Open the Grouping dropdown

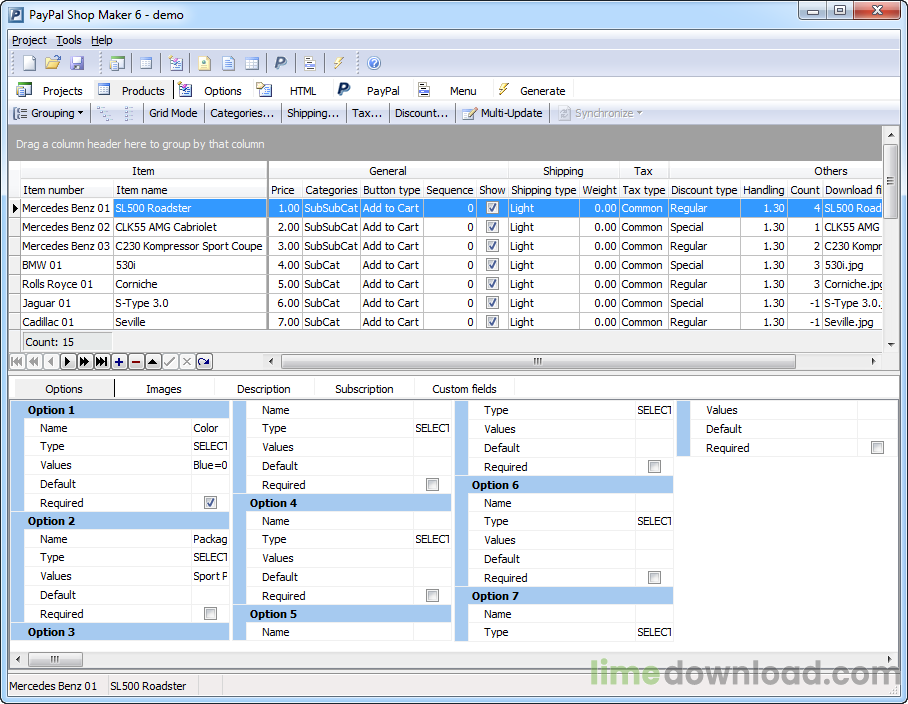(48, 113)
